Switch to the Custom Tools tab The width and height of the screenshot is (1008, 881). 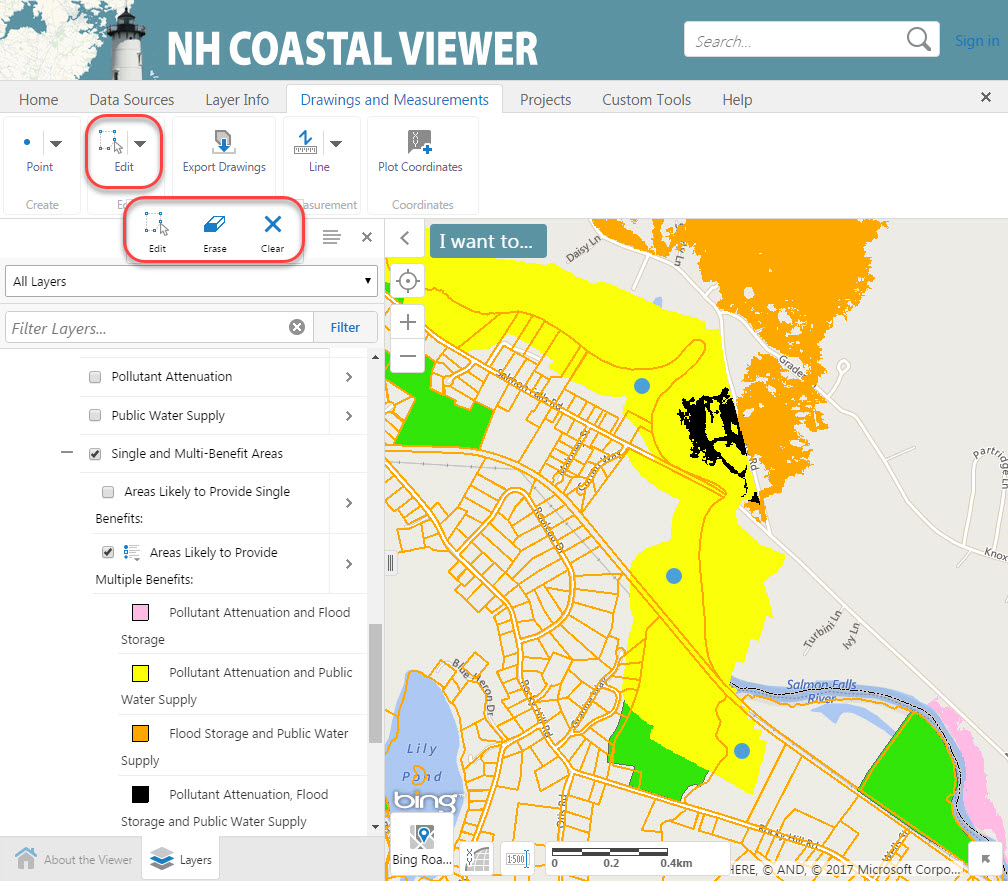pos(646,100)
